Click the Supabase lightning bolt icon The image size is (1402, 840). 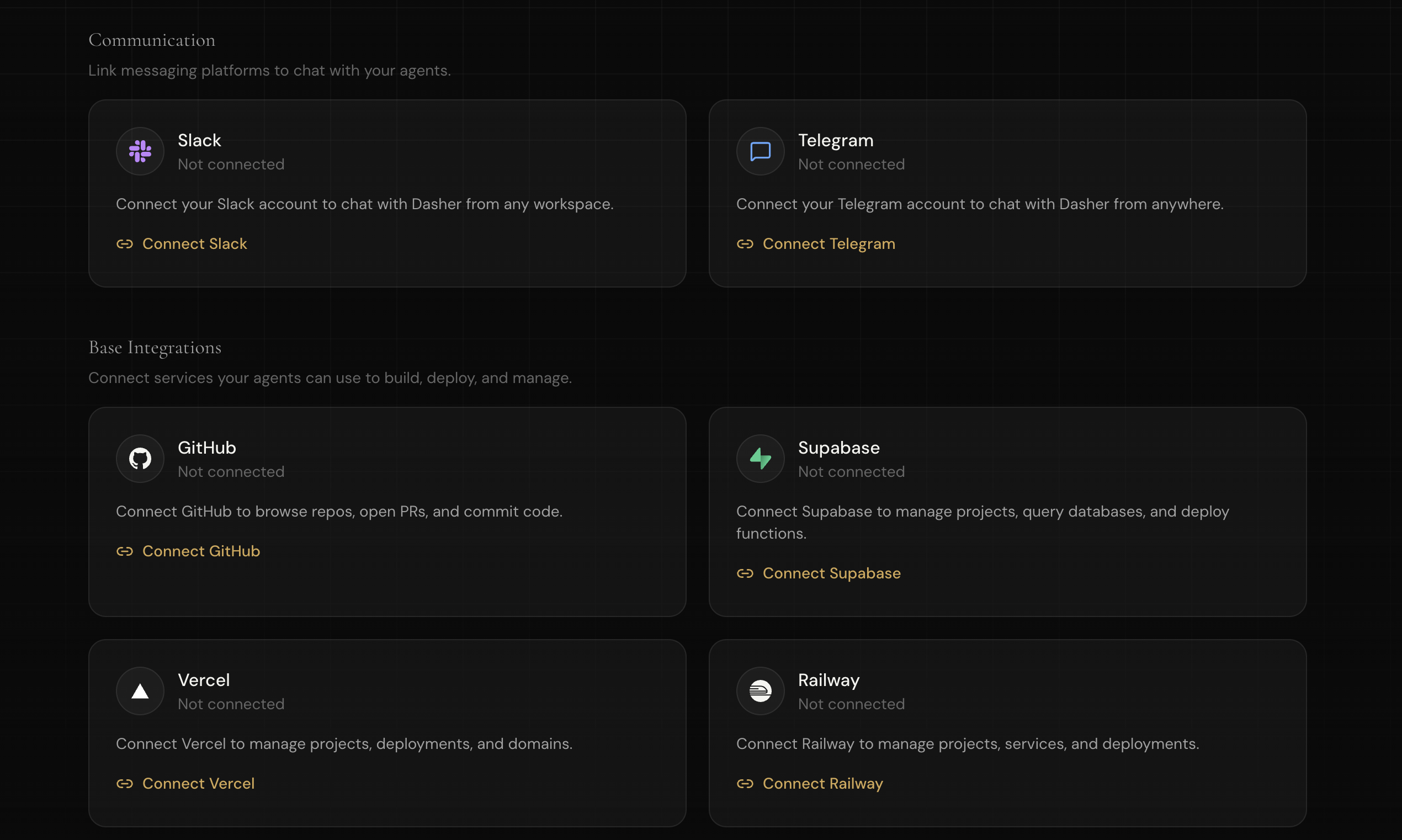[760, 459]
